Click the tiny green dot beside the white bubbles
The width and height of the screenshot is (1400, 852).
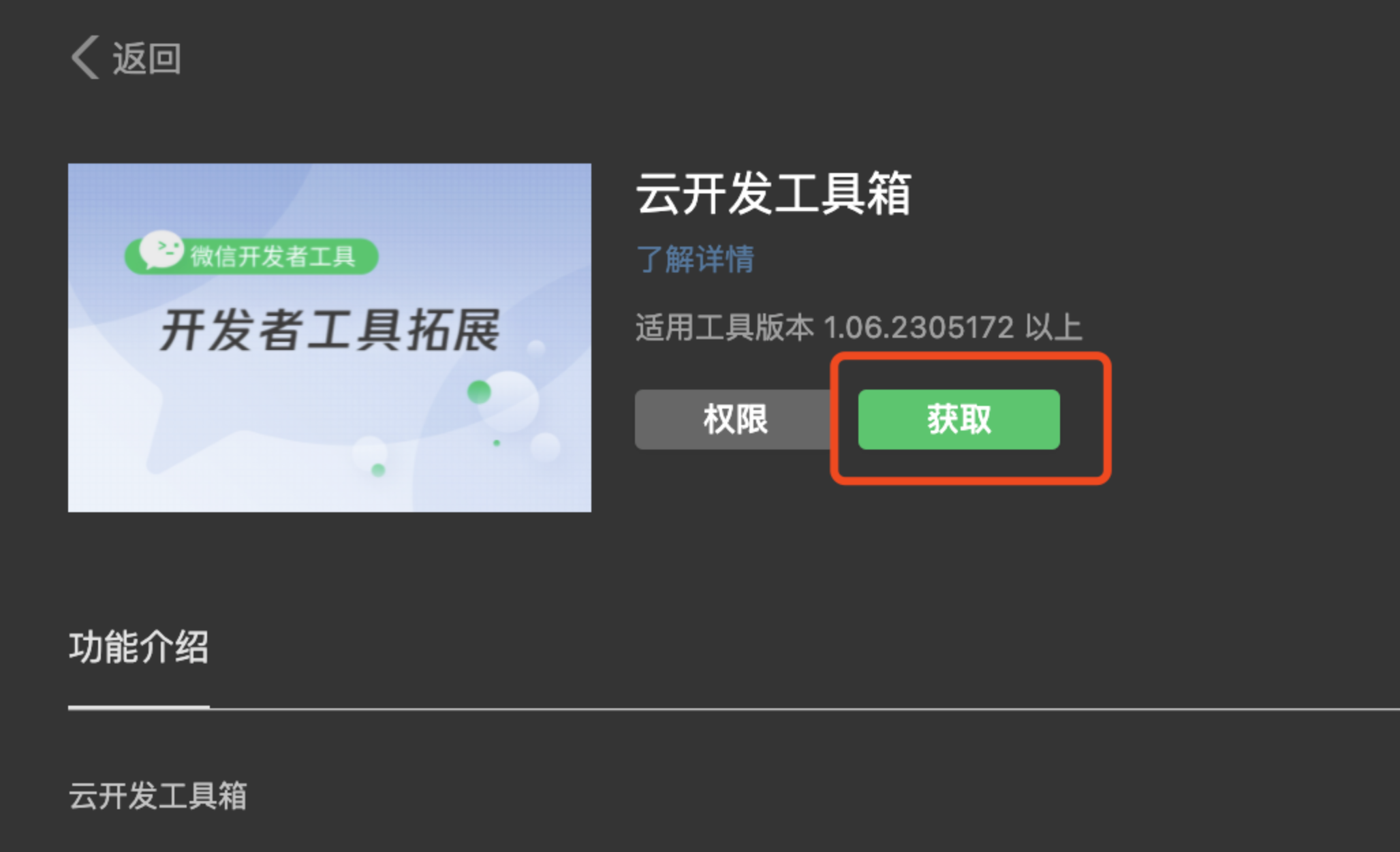(497, 443)
